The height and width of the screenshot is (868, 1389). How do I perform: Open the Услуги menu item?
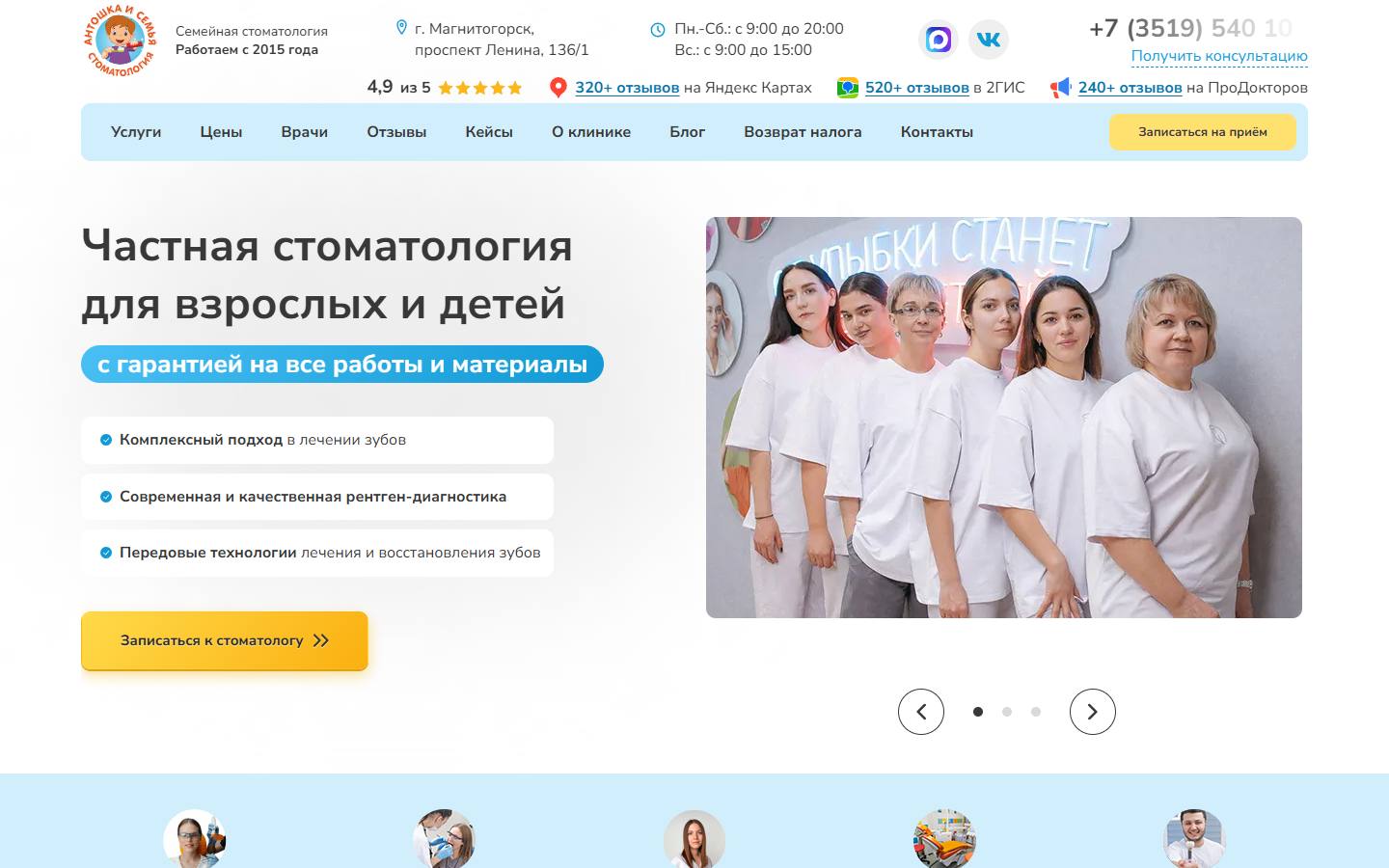(136, 132)
